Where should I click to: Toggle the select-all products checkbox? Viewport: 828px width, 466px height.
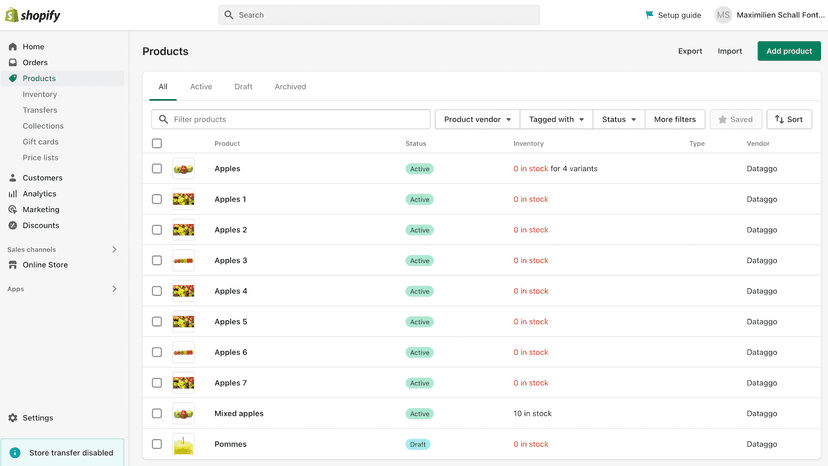click(x=157, y=143)
